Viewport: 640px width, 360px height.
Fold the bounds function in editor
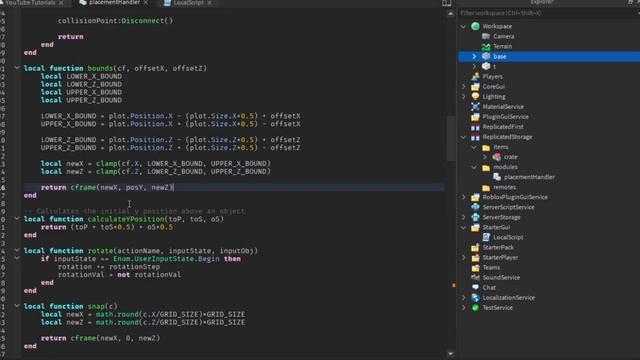point(17,68)
